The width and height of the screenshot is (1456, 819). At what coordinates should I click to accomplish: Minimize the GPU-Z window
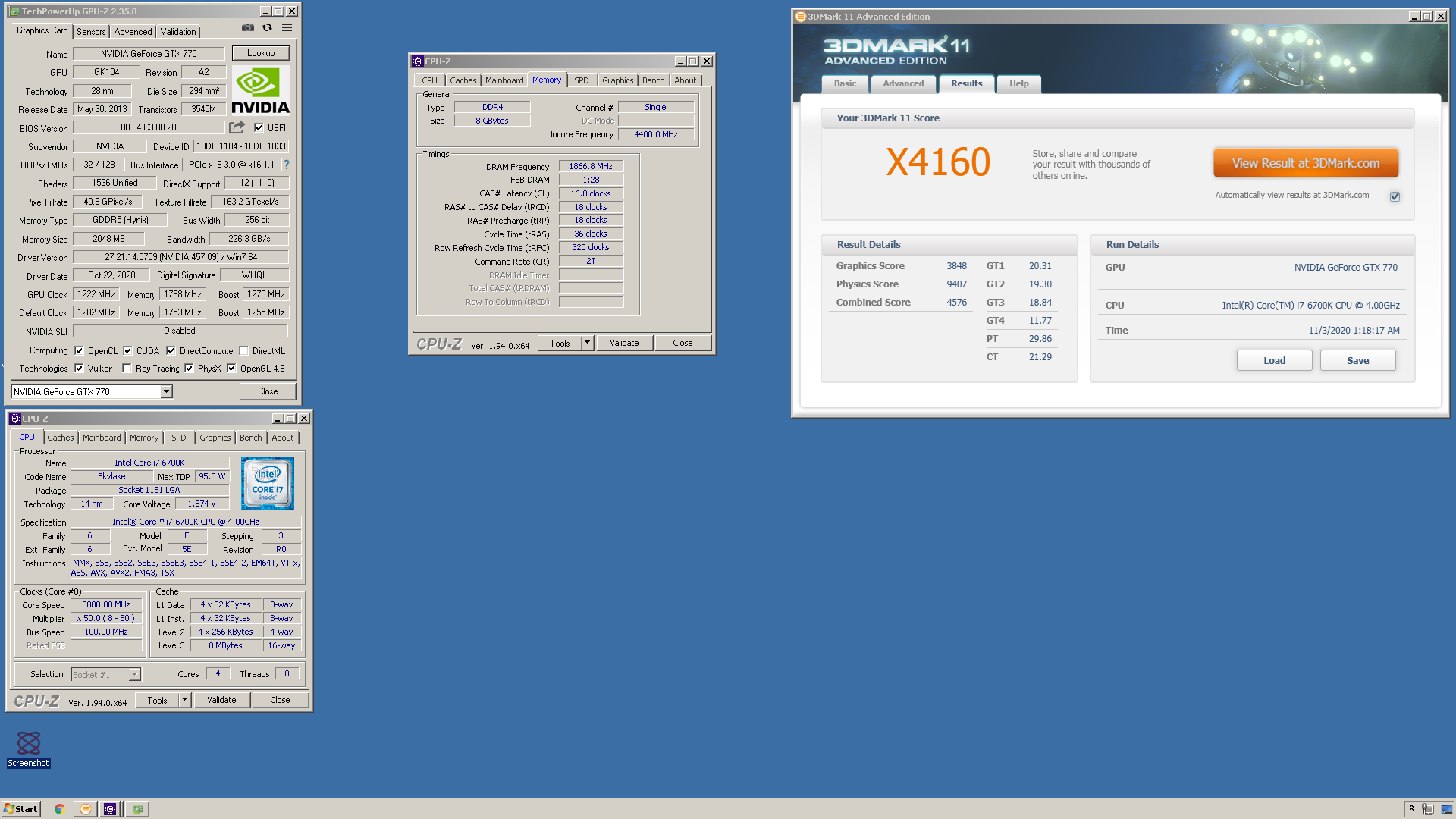[265, 11]
